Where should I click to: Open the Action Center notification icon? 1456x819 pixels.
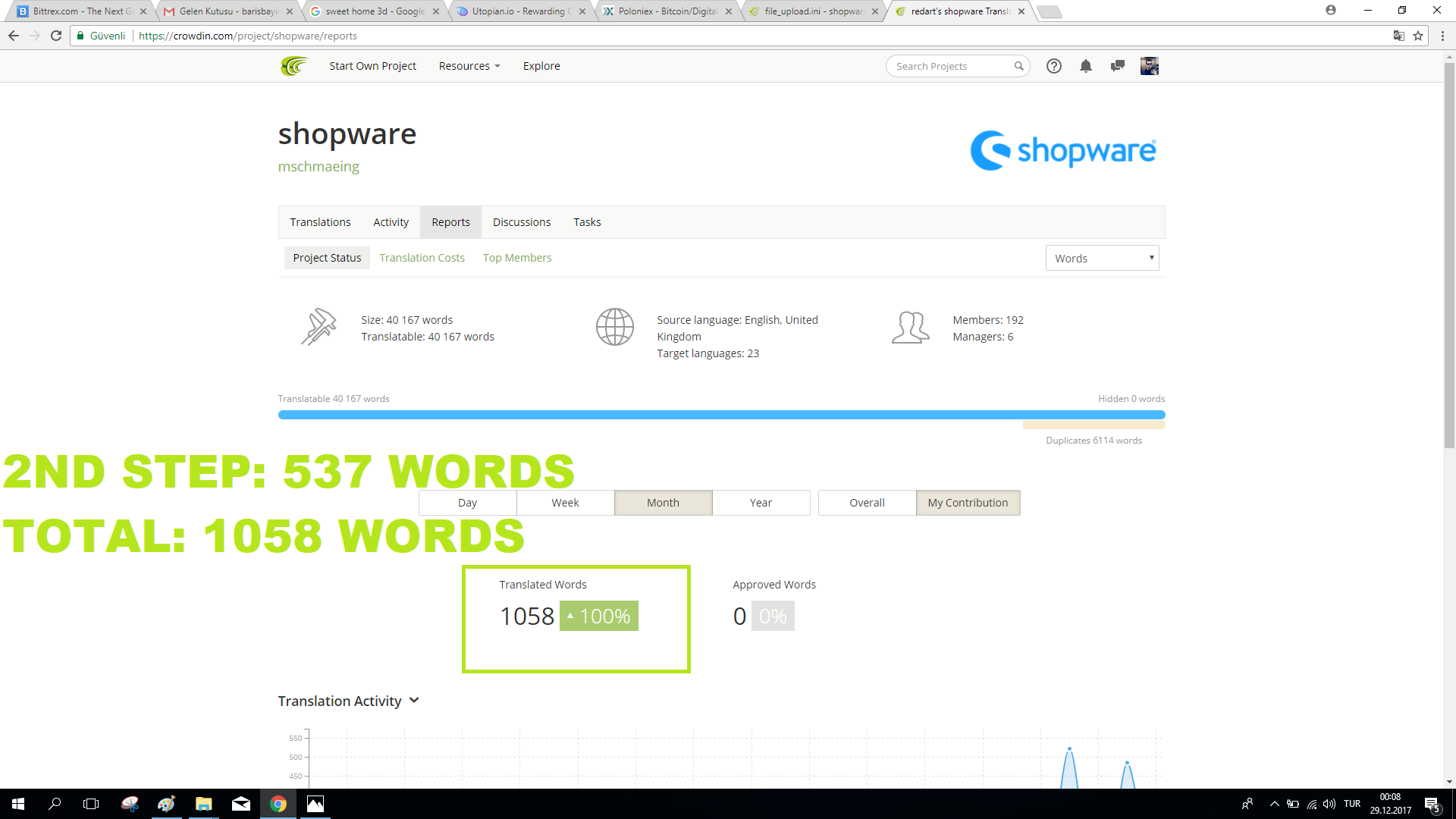(1432, 804)
